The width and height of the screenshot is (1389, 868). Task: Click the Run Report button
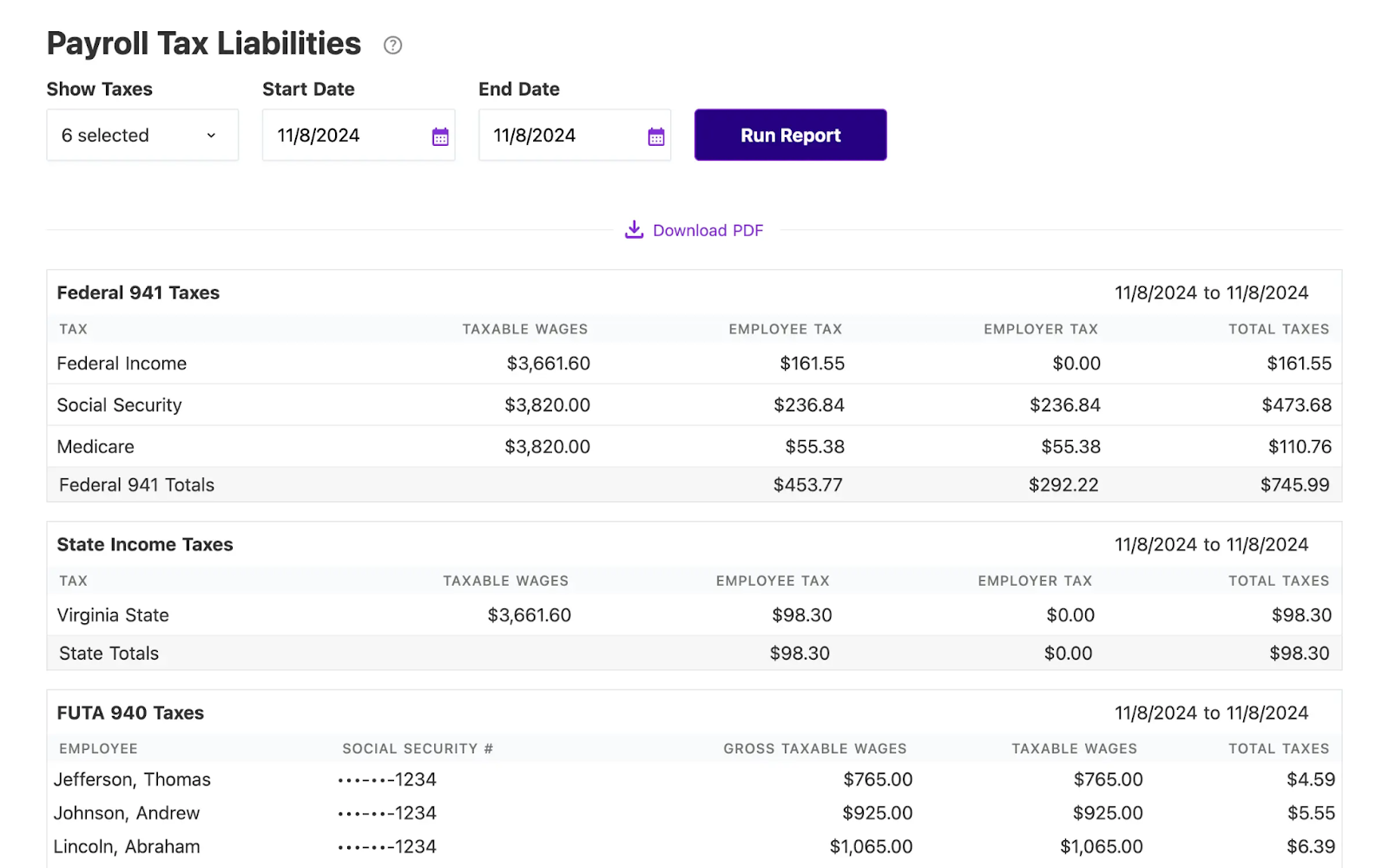789,135
